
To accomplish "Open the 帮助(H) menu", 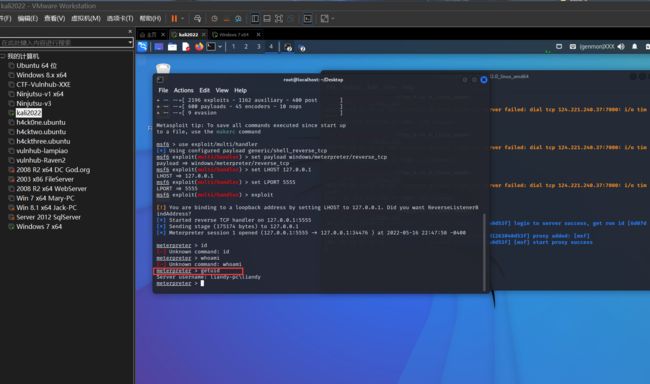I will click(x=150, y=19).
